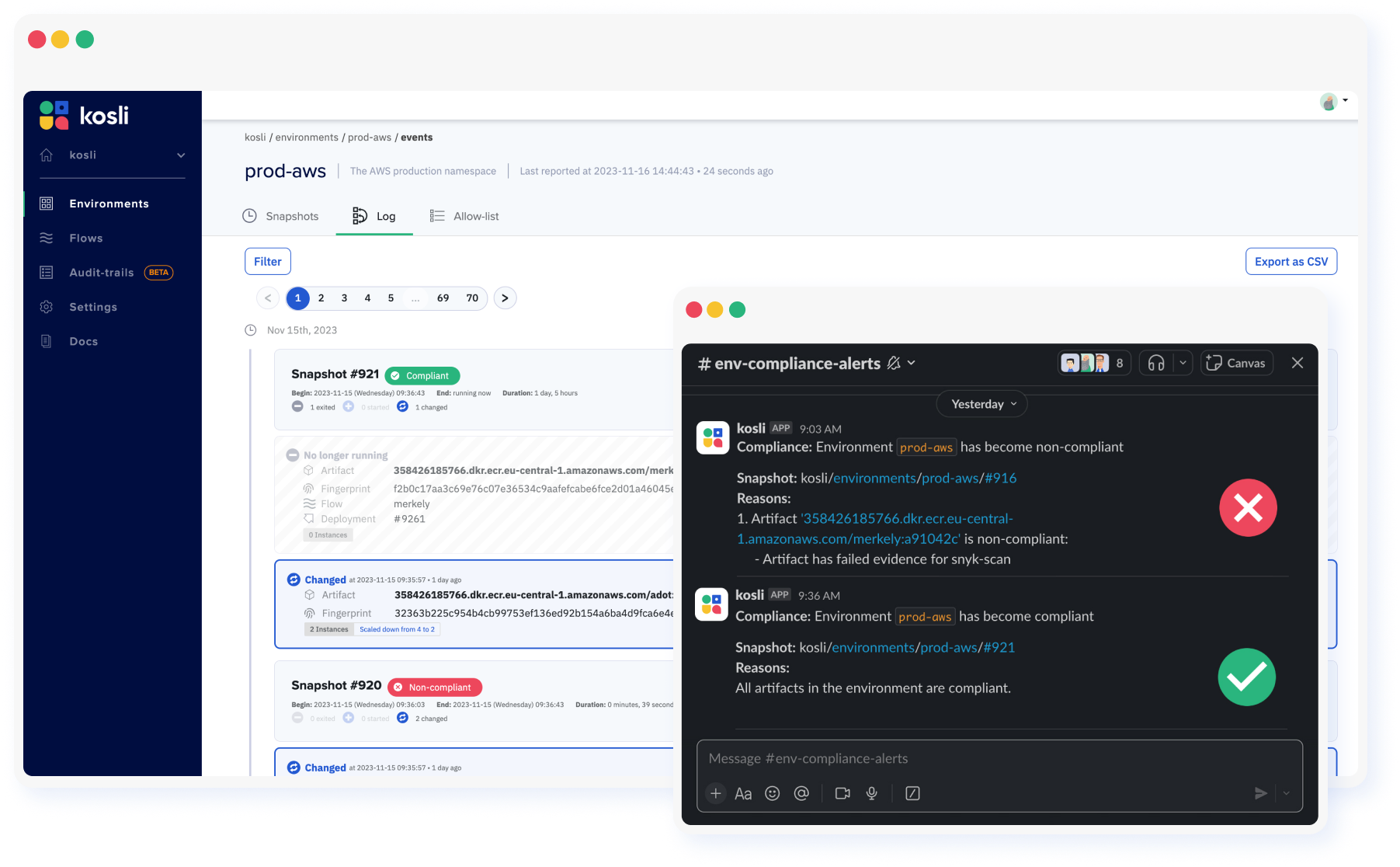Click the Environments grid icon
Screen dimensions: 1400x867
click(47, 204)
